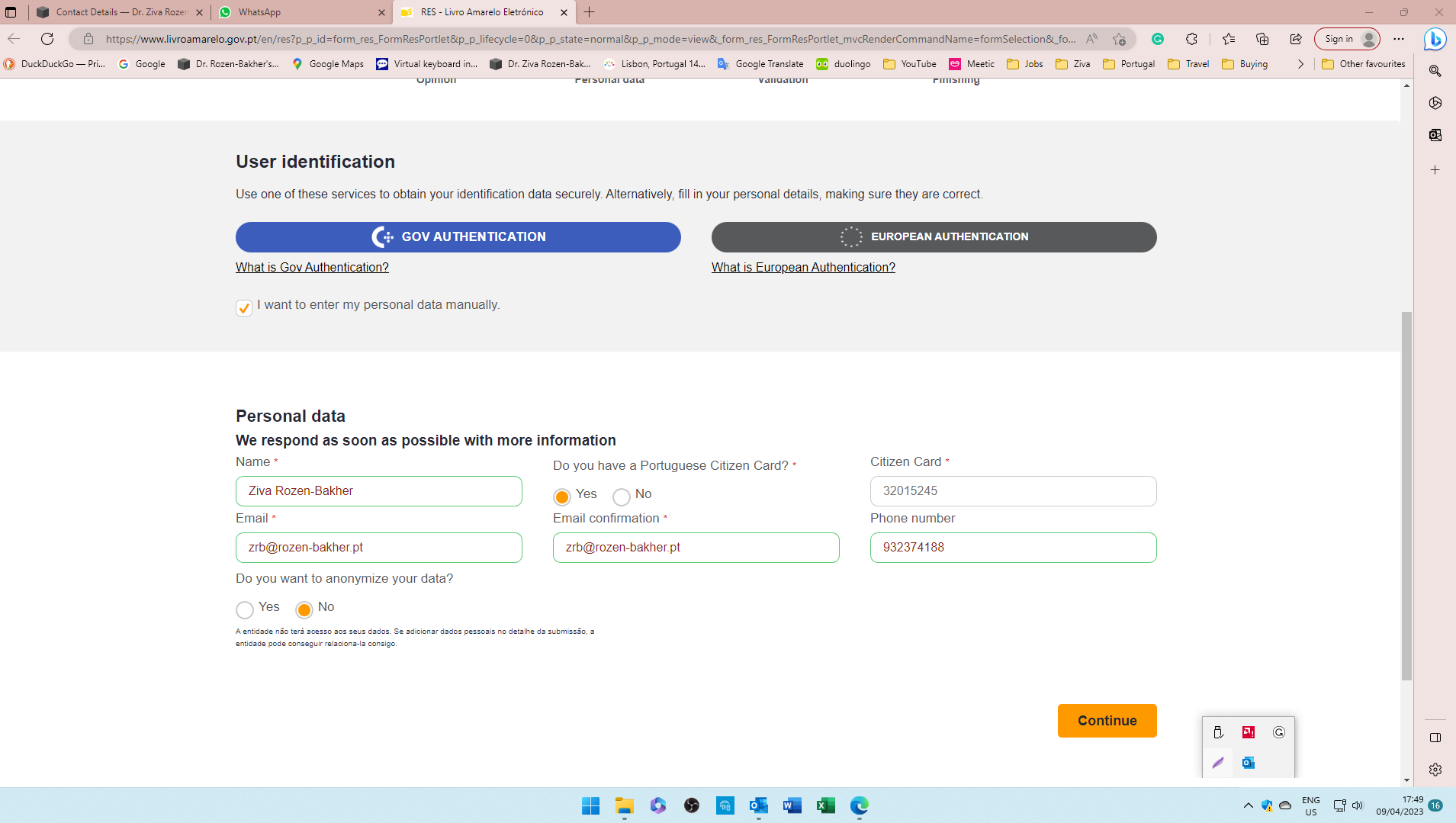Image resolution: width=1456 pixels, height=823 pixels.
Task: Open the Travel bookmarks folder
Action: (1188, 64)
